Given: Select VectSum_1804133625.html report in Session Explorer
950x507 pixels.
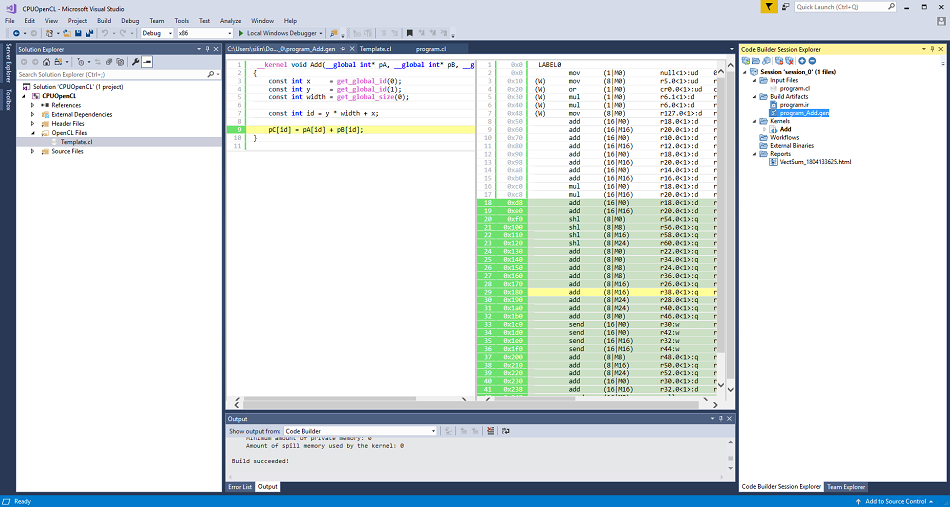Looking at the screenshot, I should tap(815, 161).
